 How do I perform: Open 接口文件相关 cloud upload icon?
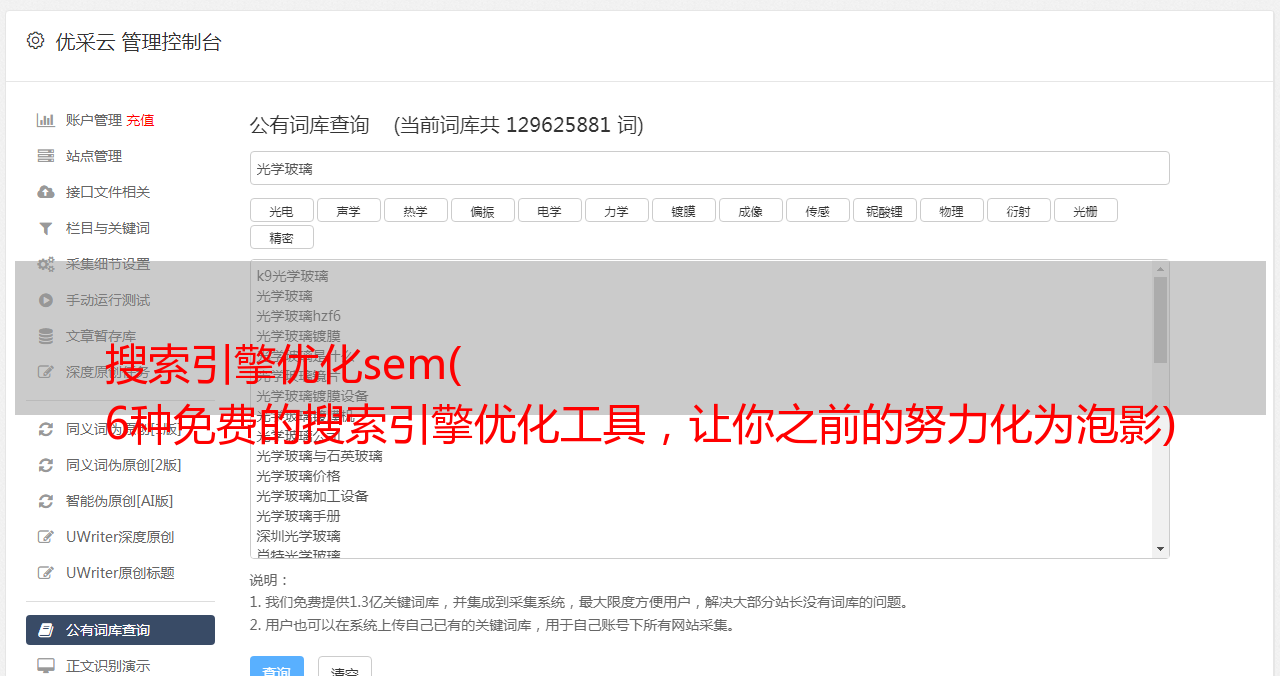pos(46,192)
